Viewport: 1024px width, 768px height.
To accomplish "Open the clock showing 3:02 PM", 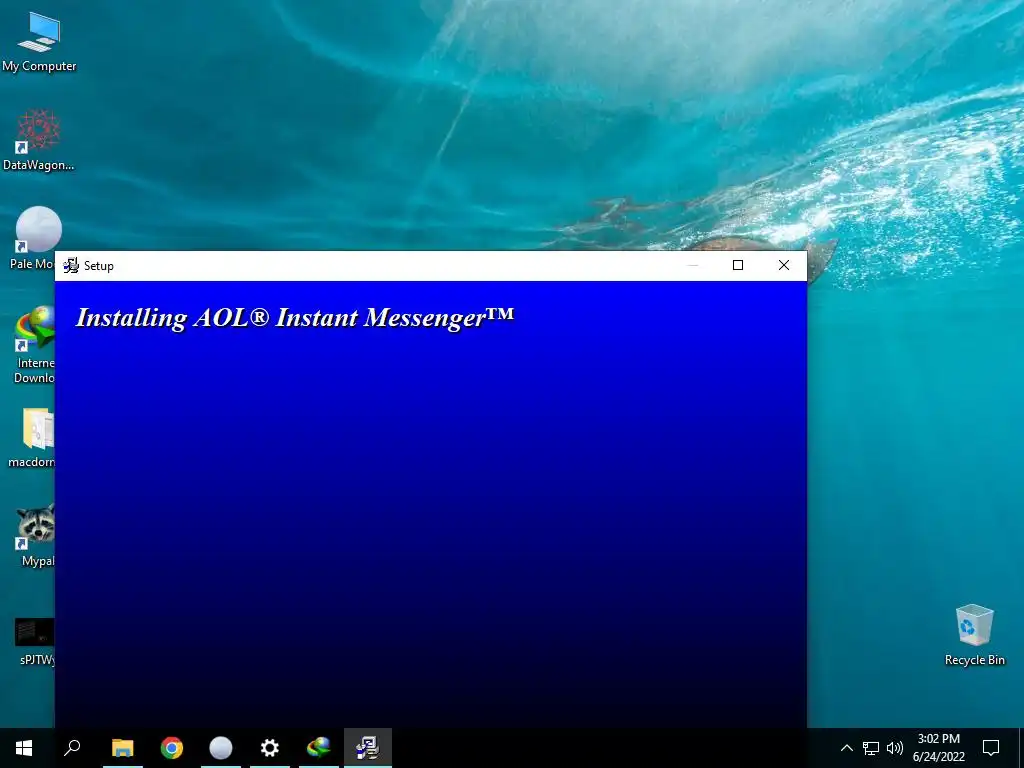I will [x=938, y=748].
